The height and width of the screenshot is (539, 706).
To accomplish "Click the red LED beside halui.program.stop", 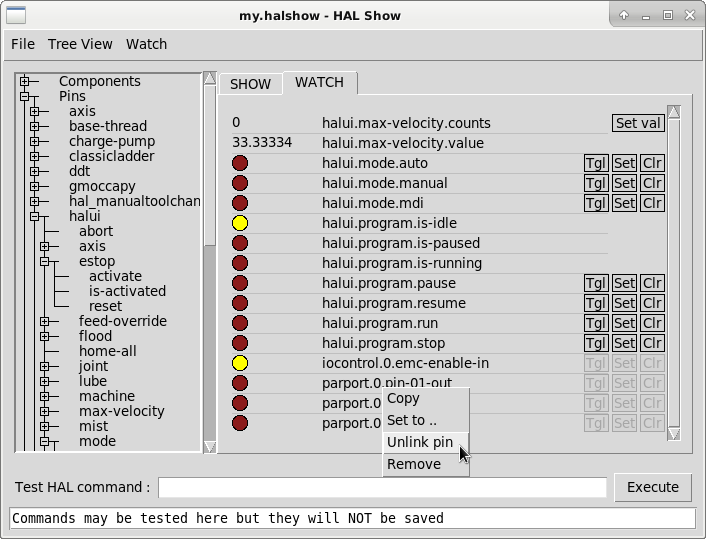I will pyautogui.click(x=240, y=343).
